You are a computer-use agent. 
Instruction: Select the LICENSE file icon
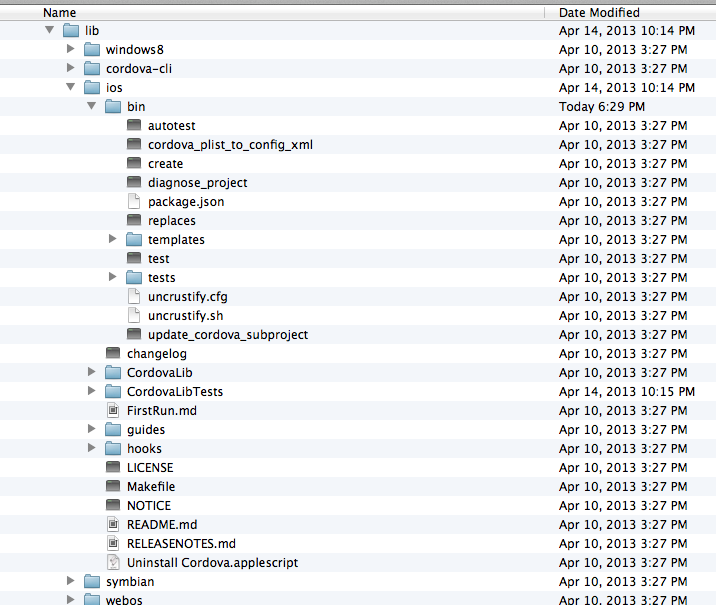[113, 467]
